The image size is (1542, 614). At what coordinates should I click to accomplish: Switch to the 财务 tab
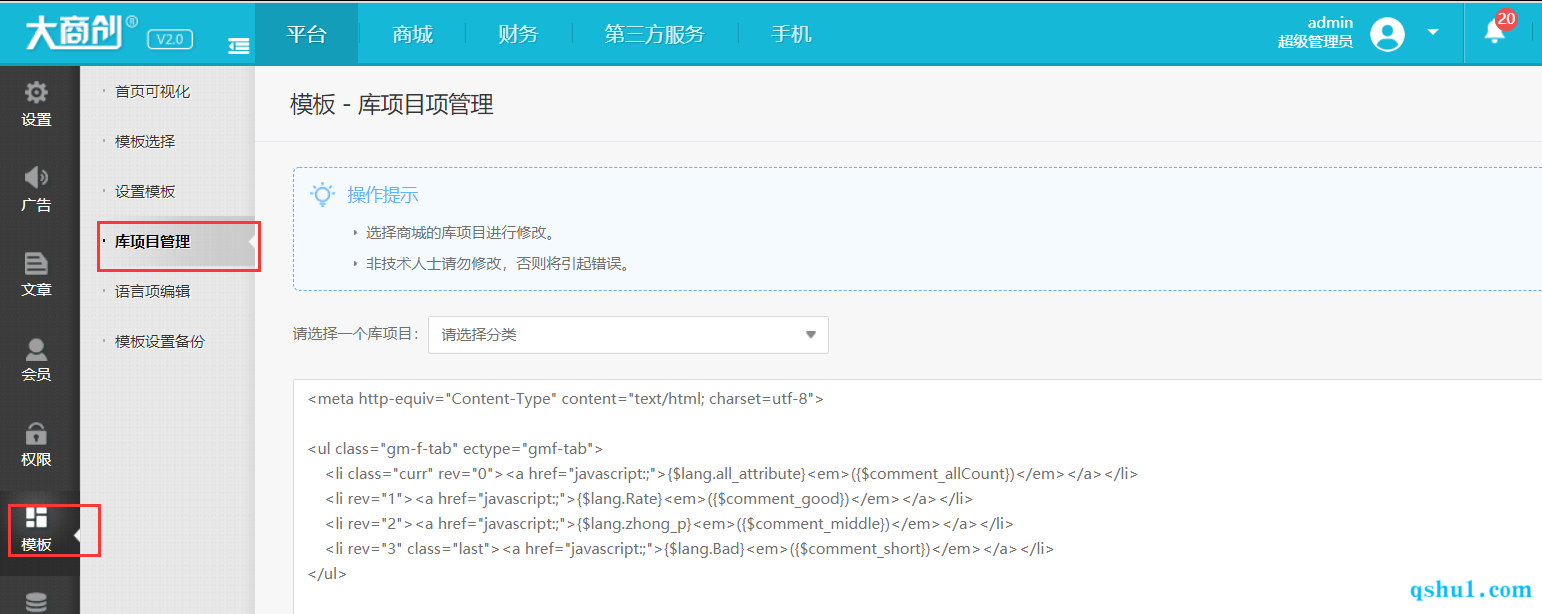518,34
